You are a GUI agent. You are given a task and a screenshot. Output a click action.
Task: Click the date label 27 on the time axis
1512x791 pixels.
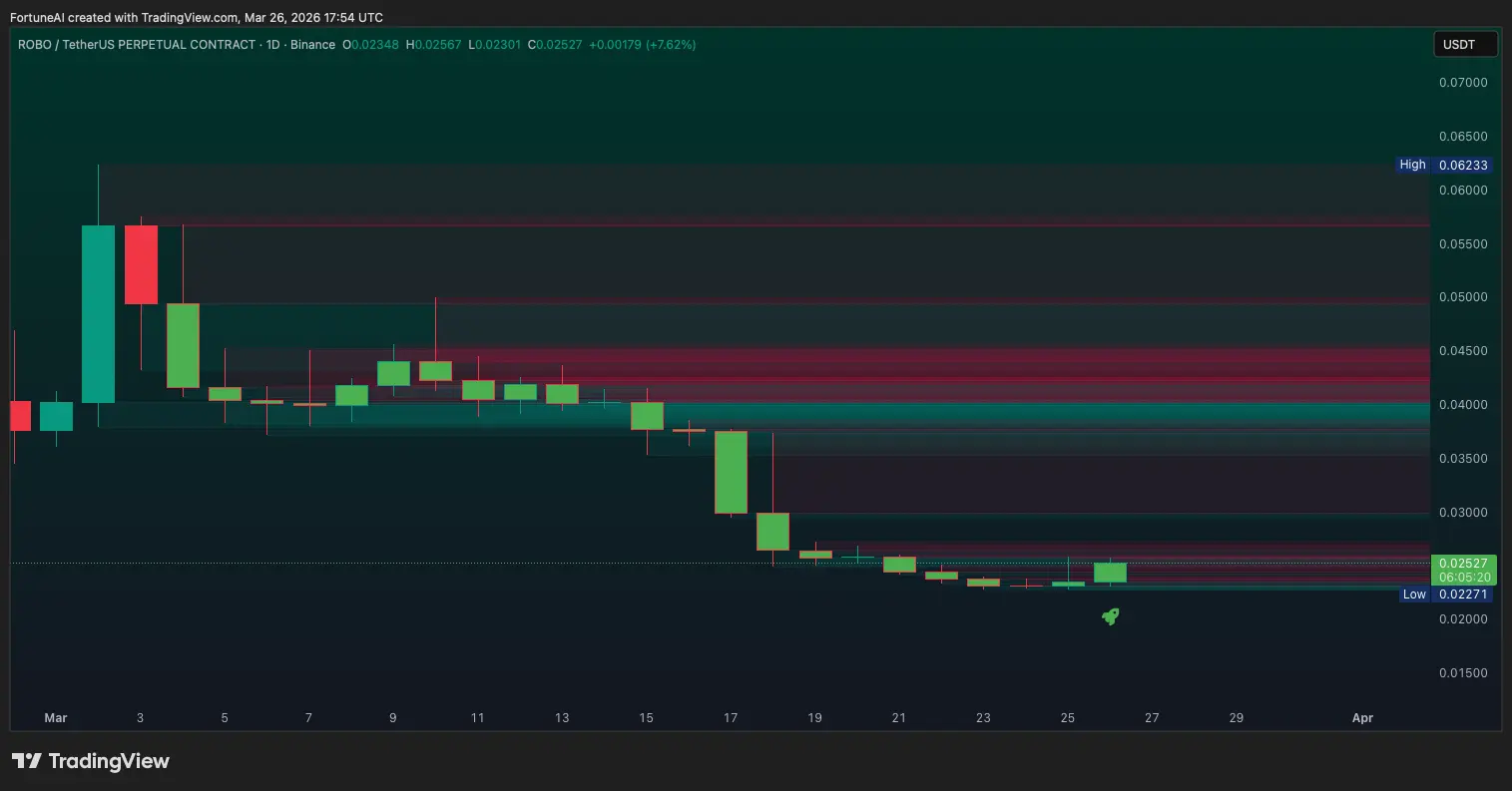[x=1152, y=718]
